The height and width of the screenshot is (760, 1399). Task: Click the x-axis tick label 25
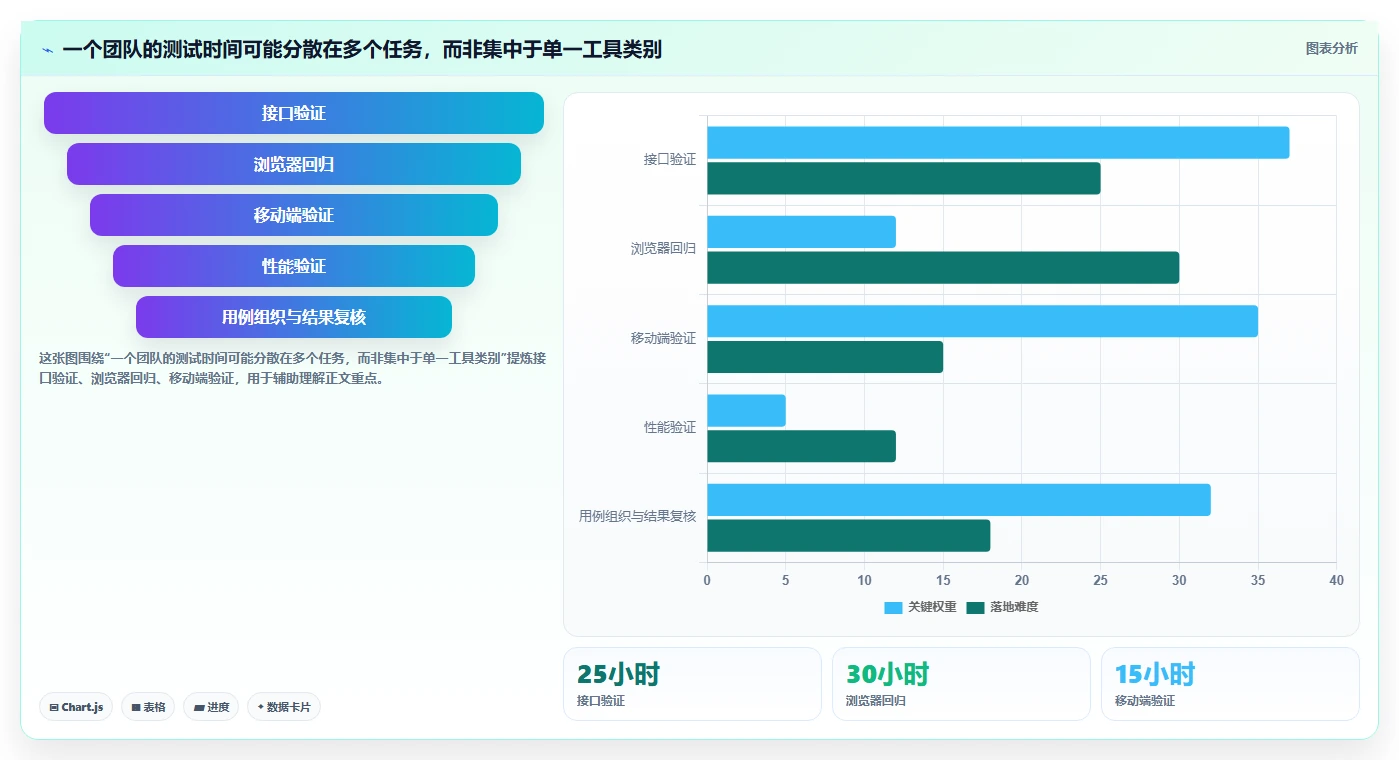pyautogui.click(x=1100, y=581)
